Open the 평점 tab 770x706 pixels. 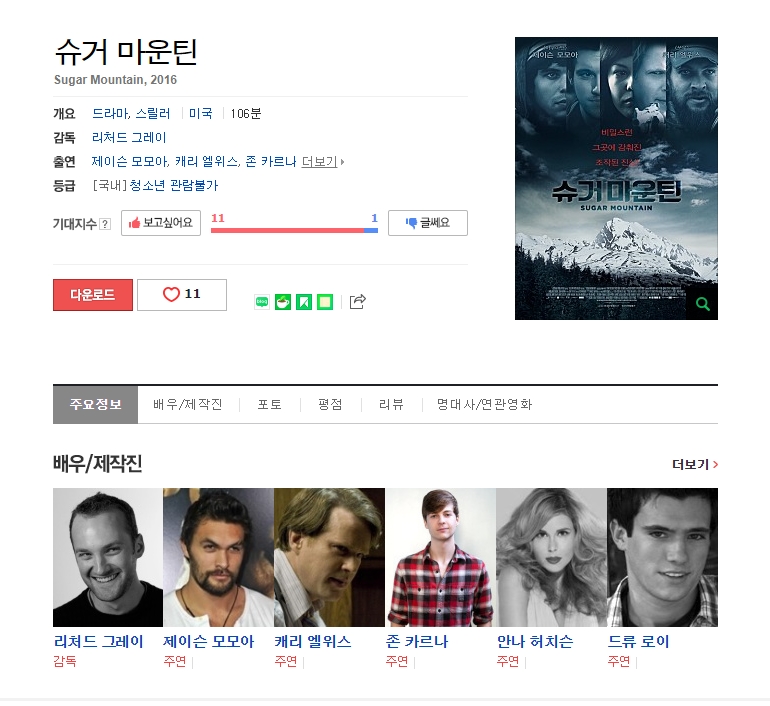point(330,405)
